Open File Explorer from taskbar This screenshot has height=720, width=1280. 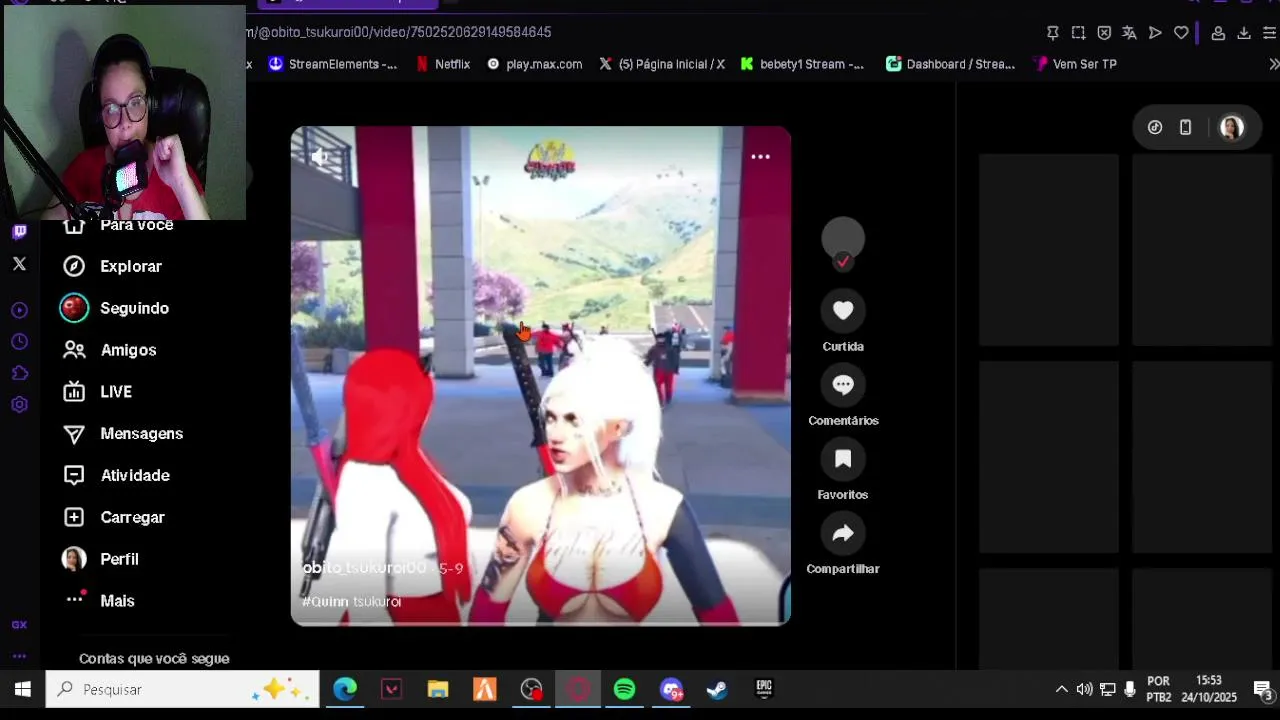[438, 690]
